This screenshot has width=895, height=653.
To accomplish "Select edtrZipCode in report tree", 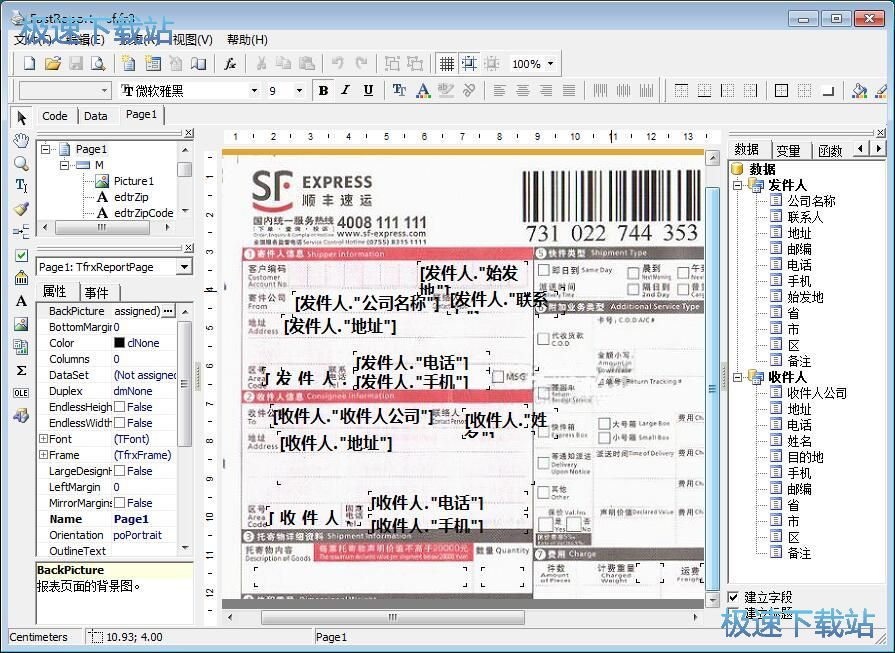I will (x=143, y=213).
